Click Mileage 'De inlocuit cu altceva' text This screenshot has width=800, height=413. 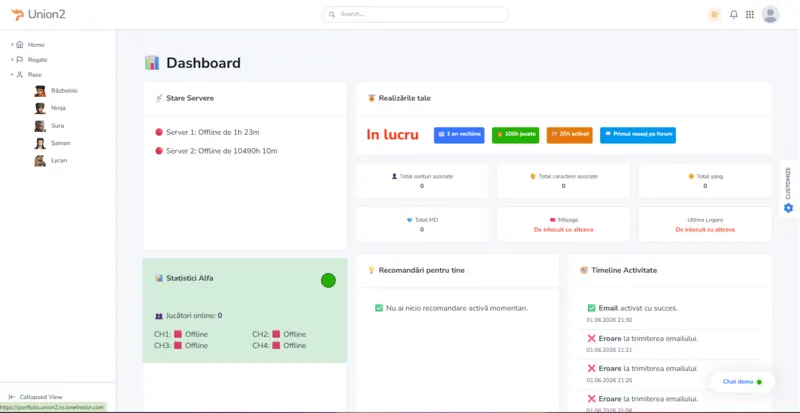[x=563, y=230]
